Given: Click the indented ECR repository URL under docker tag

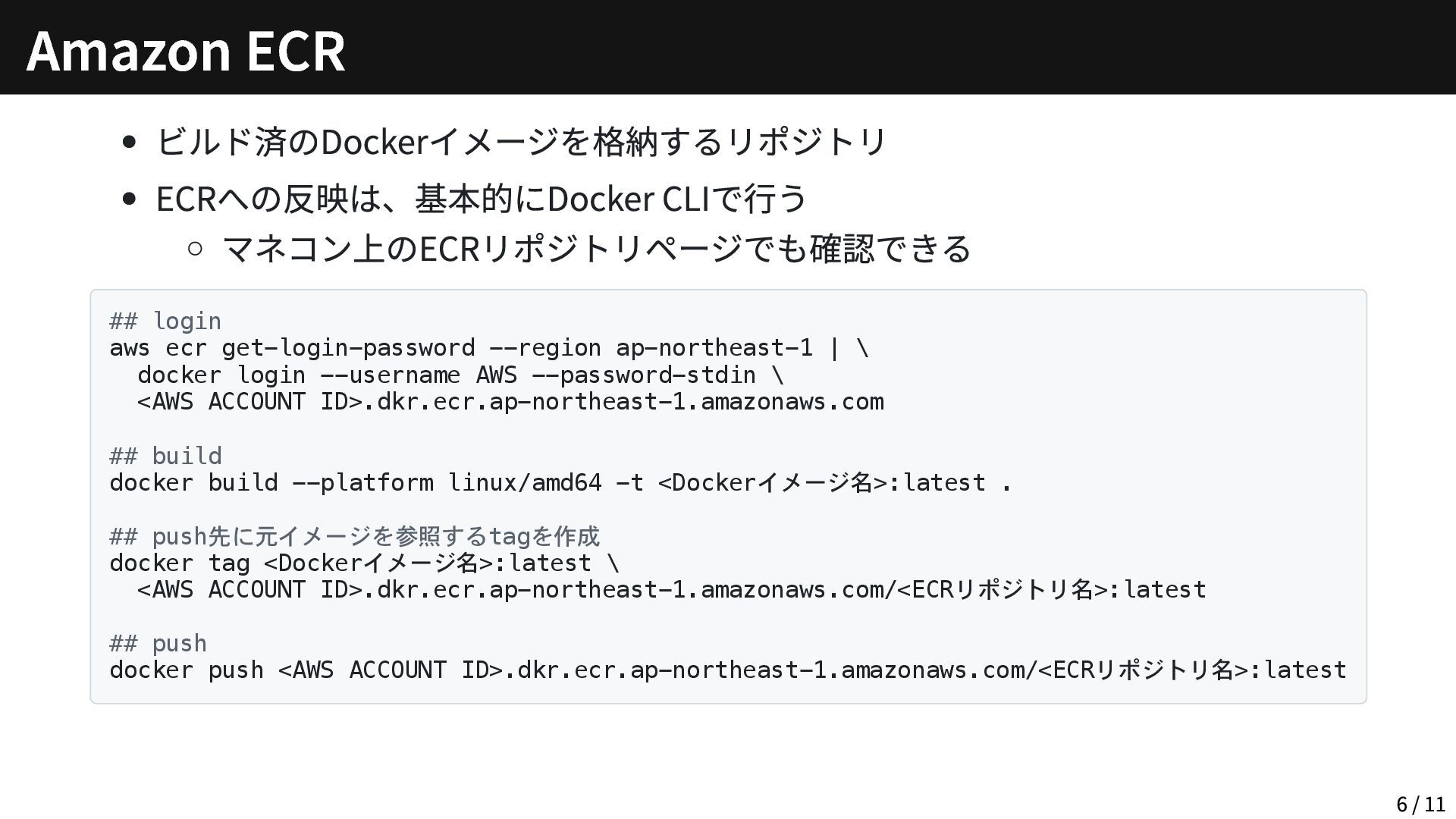Looking at the screenshot, I should 670,589.
